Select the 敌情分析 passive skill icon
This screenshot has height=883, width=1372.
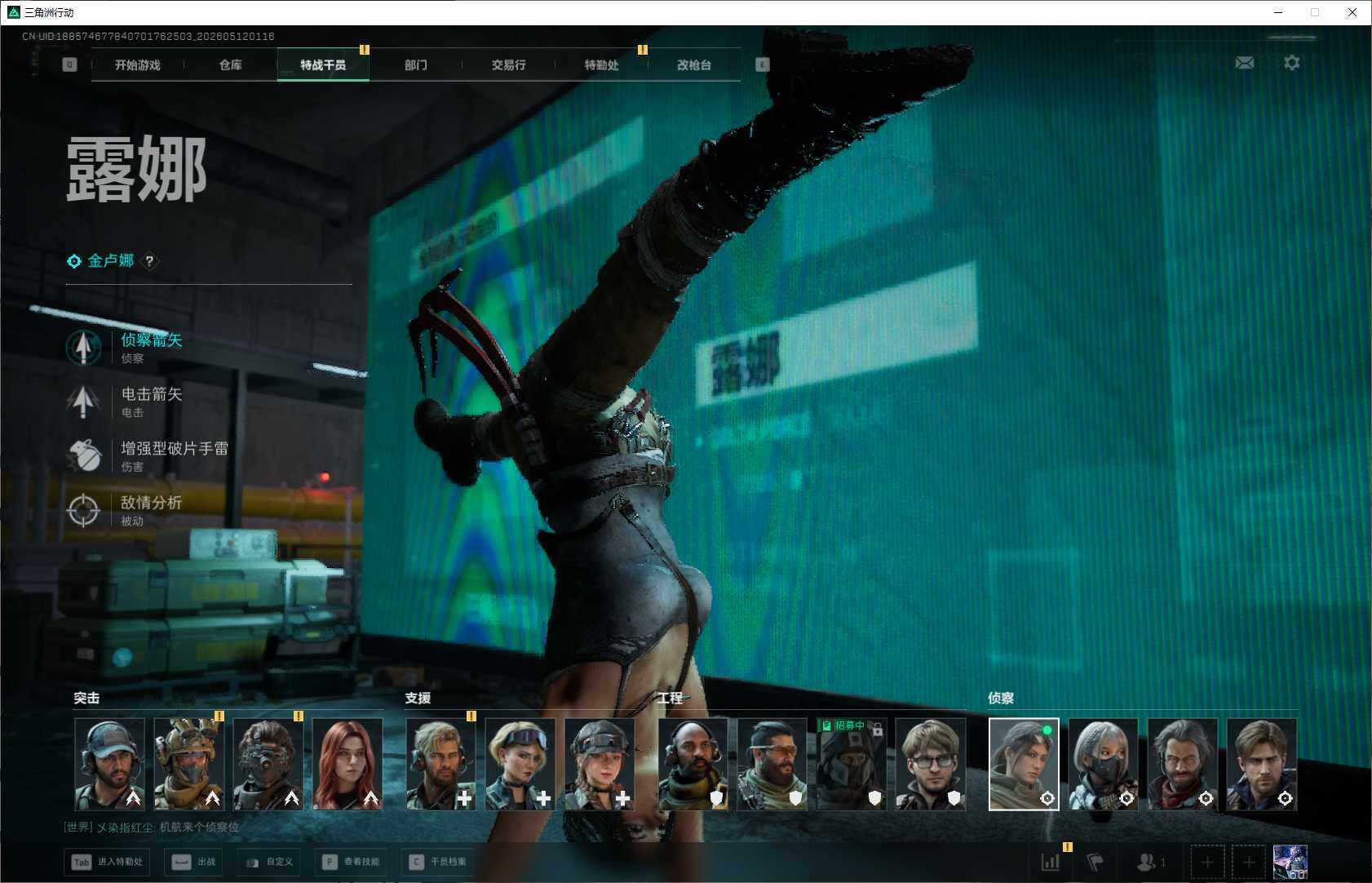pos(83,510)
